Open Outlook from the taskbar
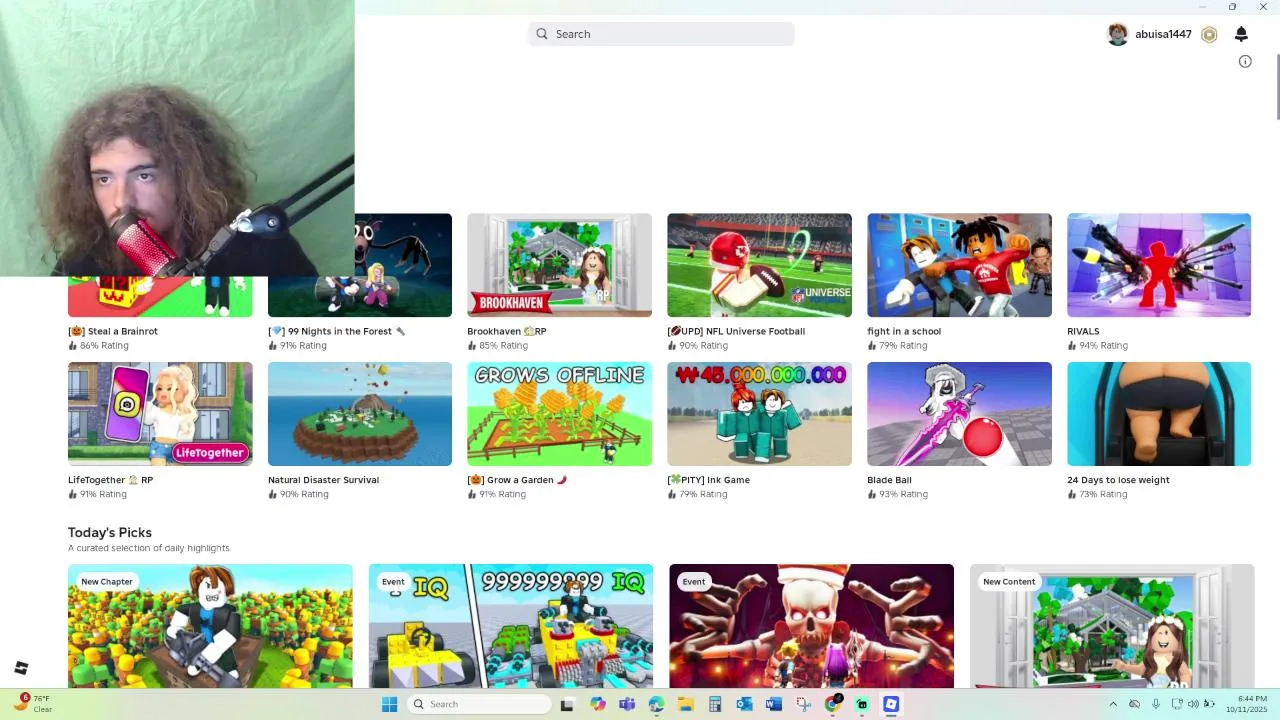Screen dimensions: 1280x720 pyautogui.click(x=744, y=704)
